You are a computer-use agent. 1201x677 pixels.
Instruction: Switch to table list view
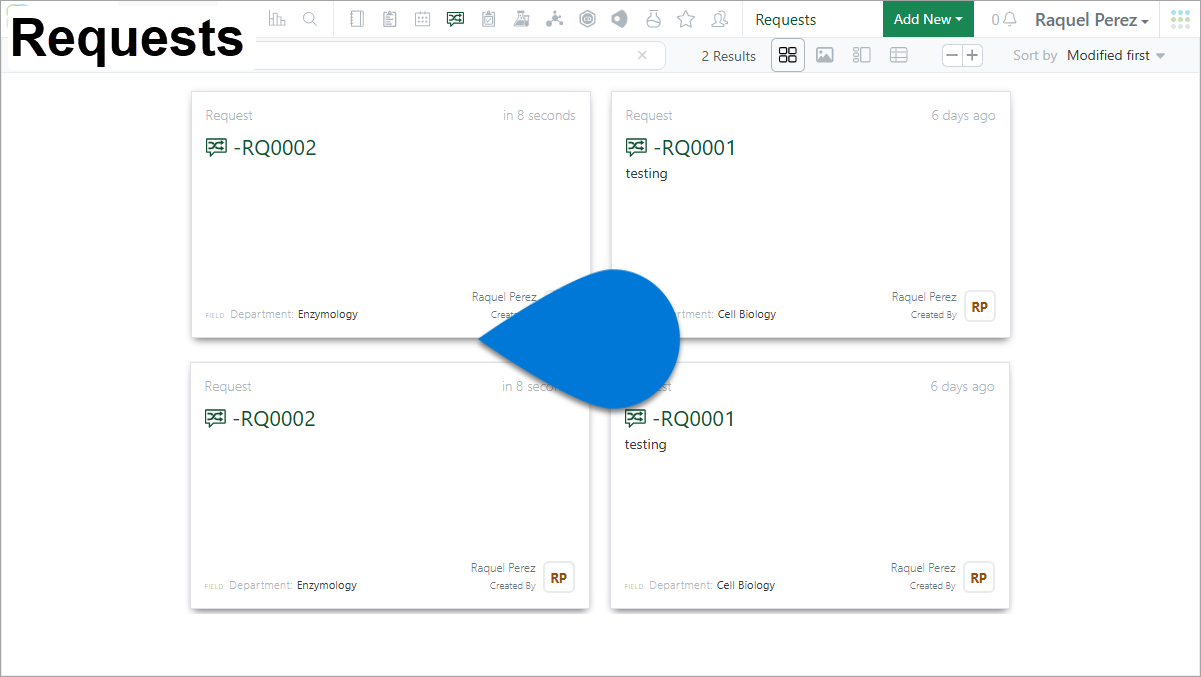point(899,56)
